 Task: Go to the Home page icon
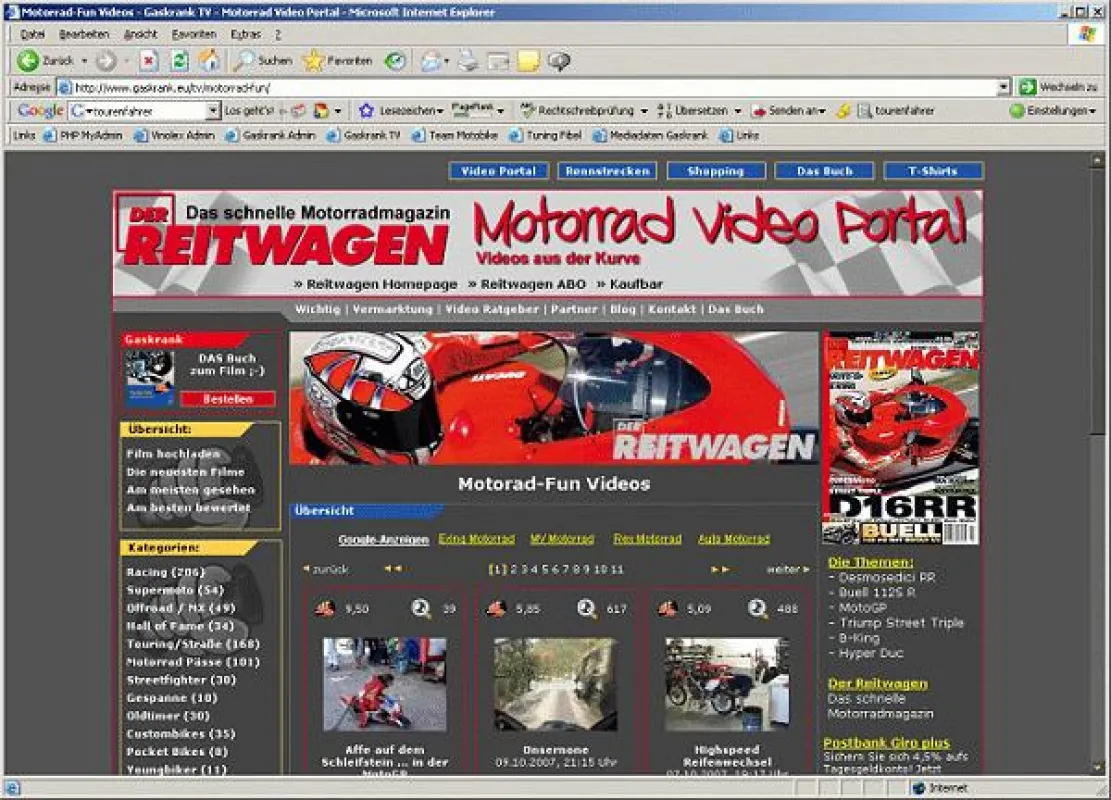[209, 61]
